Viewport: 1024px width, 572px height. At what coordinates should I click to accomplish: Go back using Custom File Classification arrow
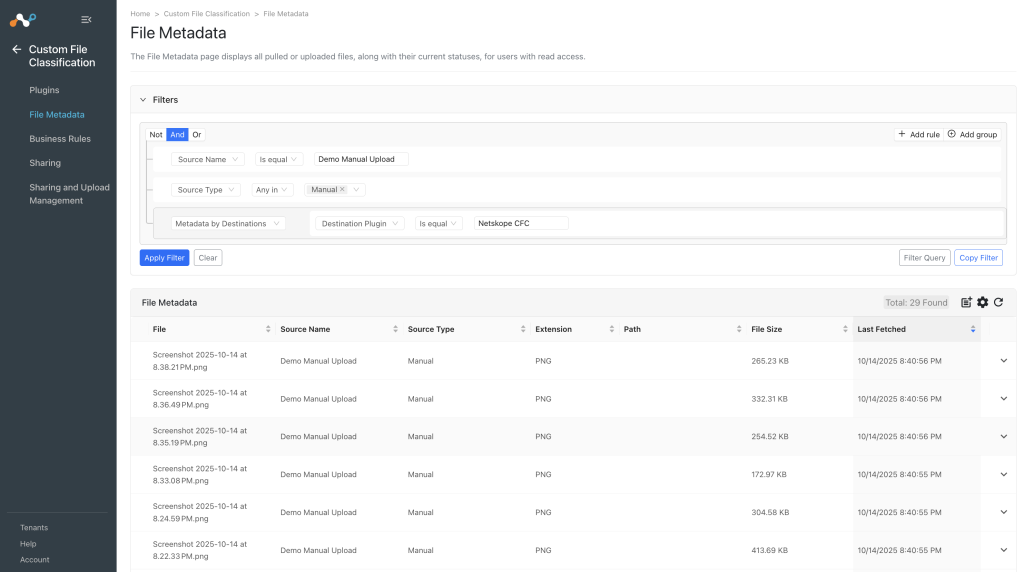(17, 49)
